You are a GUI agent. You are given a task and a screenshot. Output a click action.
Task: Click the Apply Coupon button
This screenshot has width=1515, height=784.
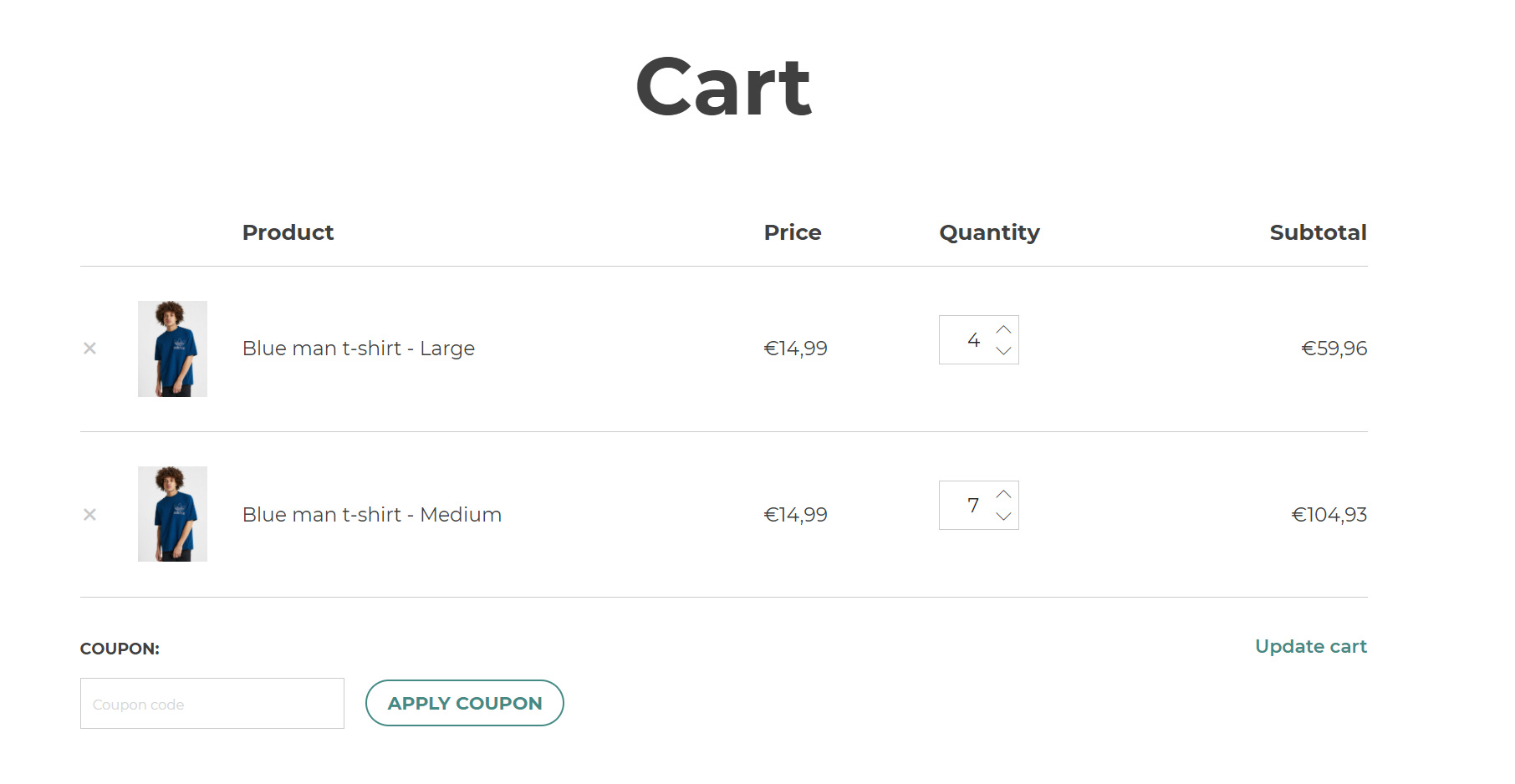coord(465,703)
